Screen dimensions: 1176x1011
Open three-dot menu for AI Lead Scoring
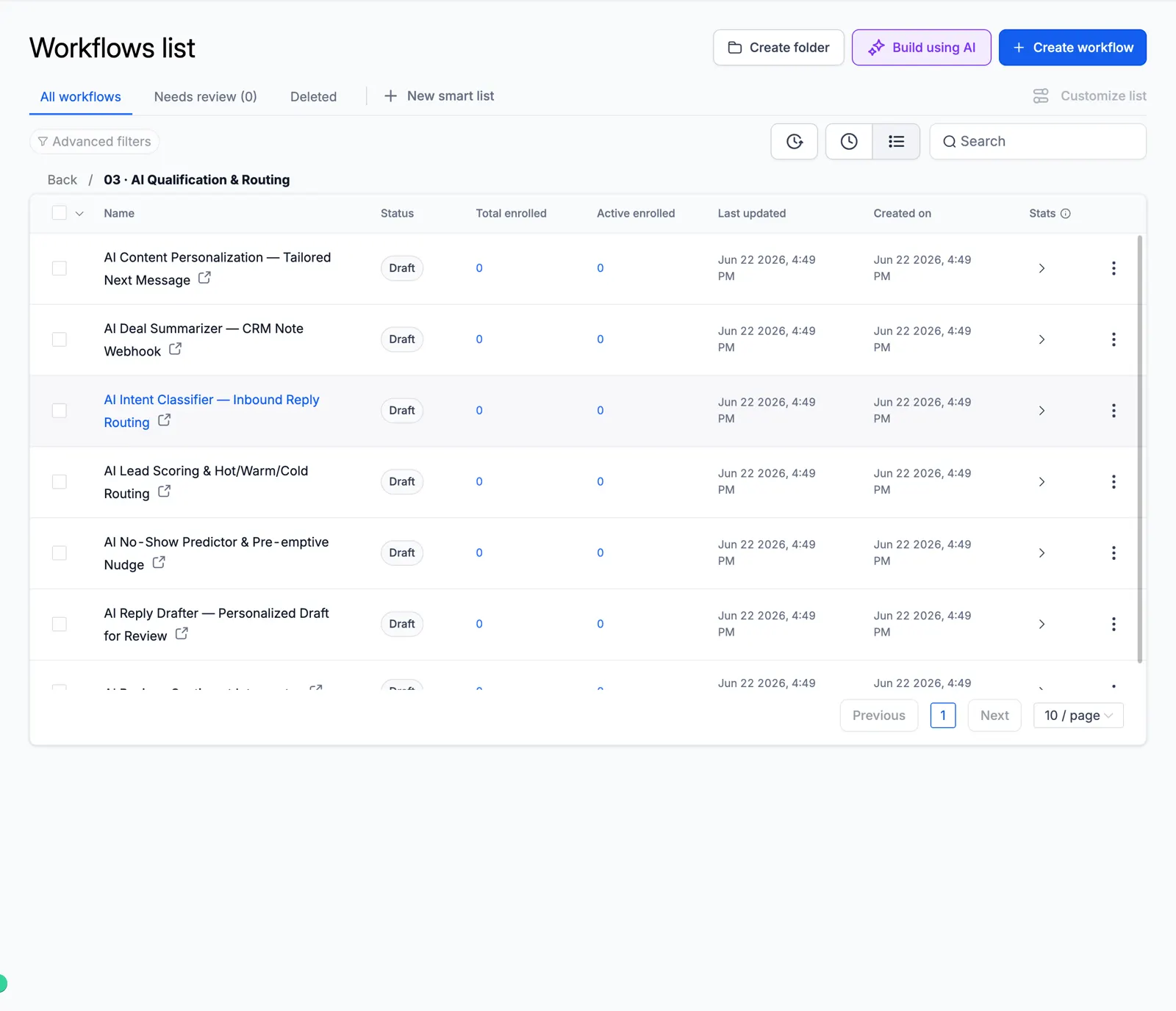[x=1114, y=482]
